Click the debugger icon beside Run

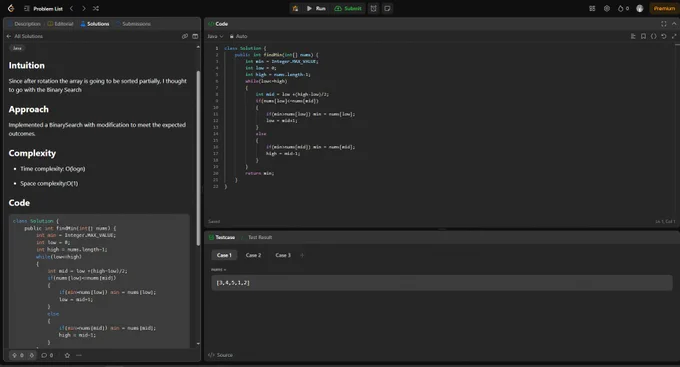pos(295,8)
